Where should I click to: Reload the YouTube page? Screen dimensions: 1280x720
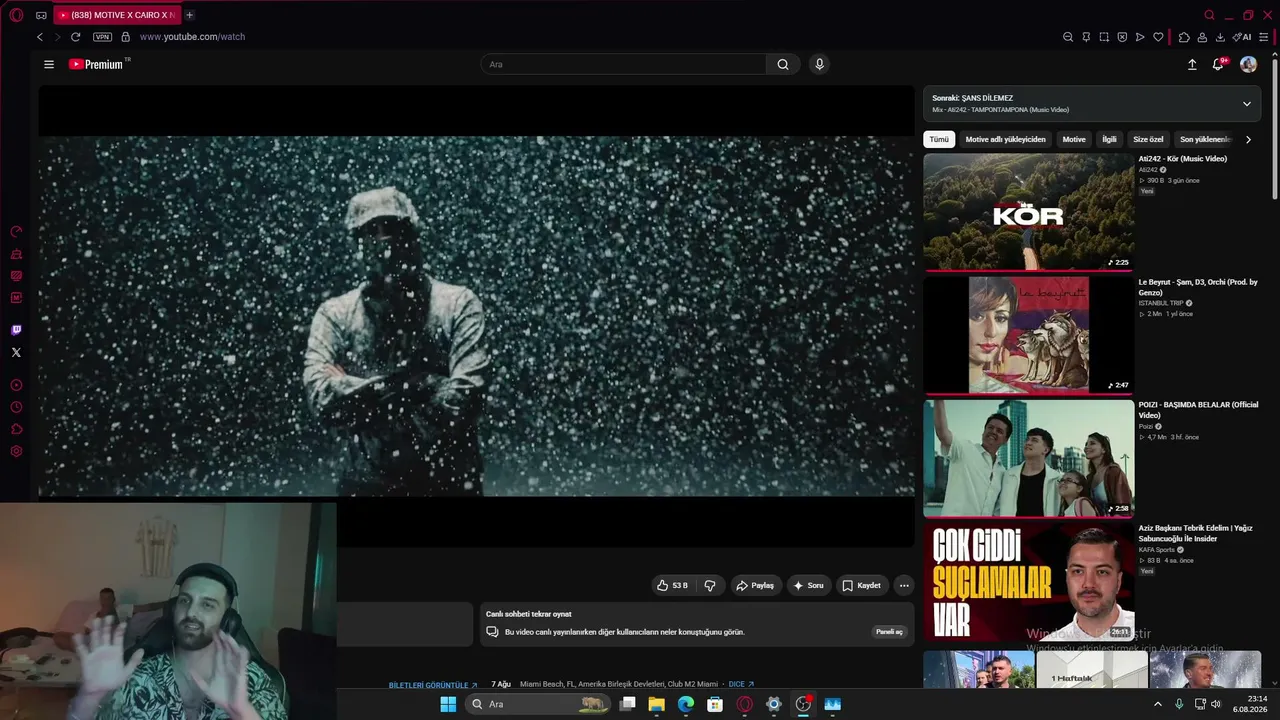(75, 37)
